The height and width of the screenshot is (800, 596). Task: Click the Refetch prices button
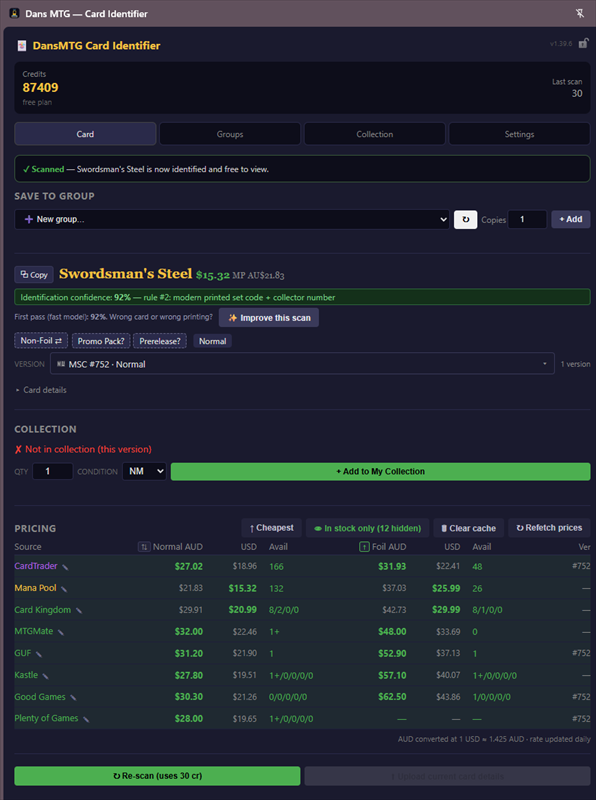coord(549,528)
